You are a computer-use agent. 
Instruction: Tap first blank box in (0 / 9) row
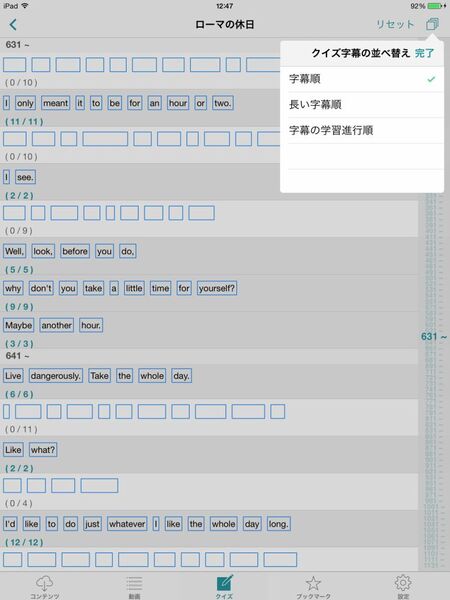coord(15,213)
